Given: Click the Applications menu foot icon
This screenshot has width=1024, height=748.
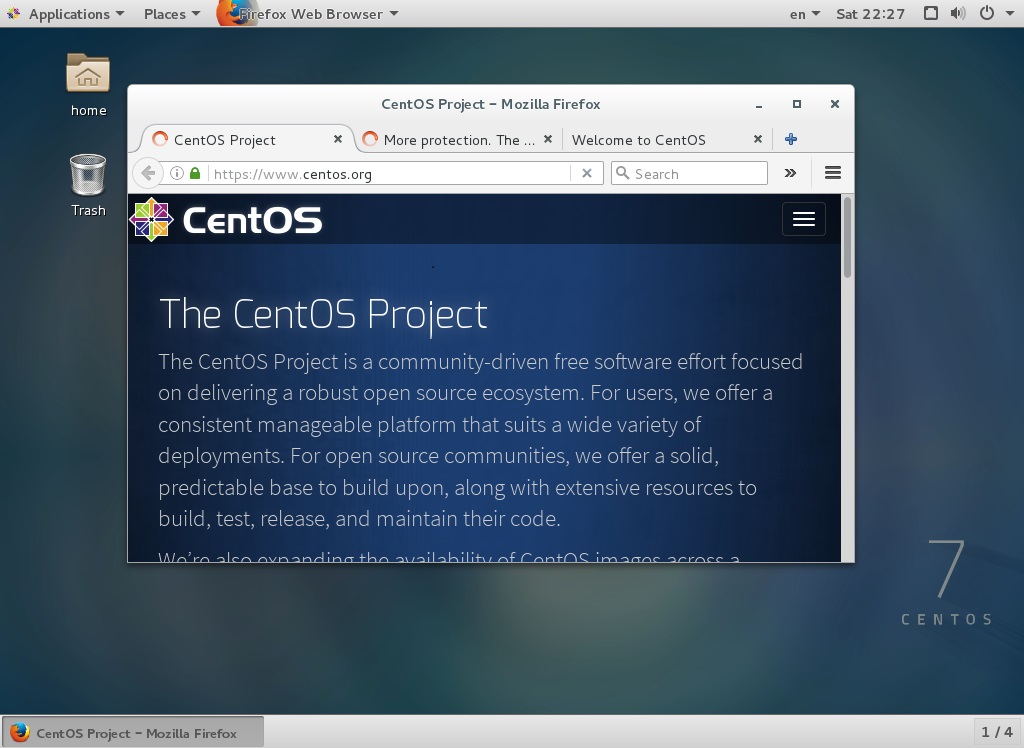Looking at the screenshot, I should pos(14,13).
